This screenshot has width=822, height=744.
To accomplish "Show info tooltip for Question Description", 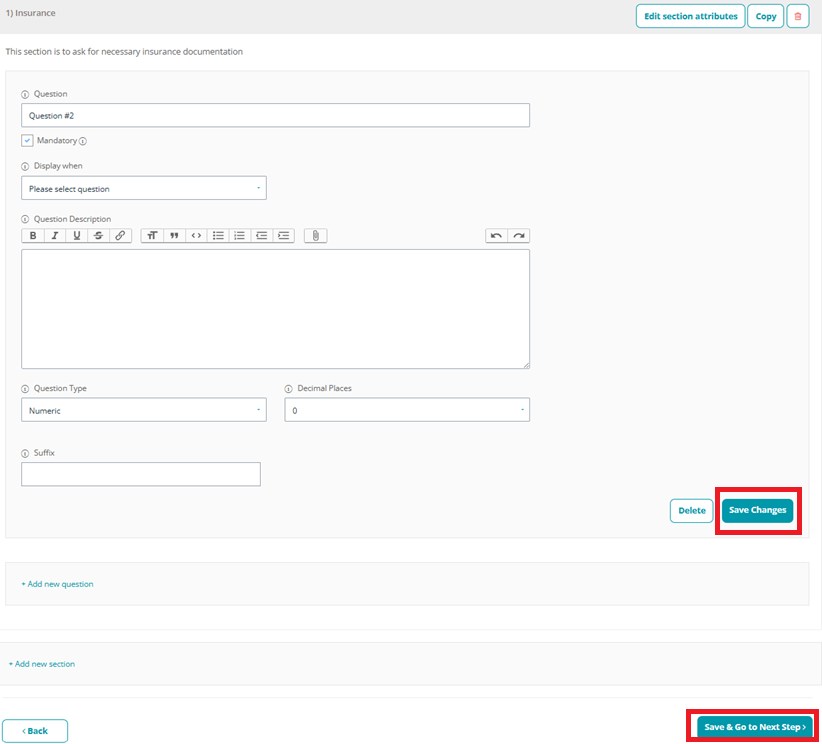I will coord(25,219).
